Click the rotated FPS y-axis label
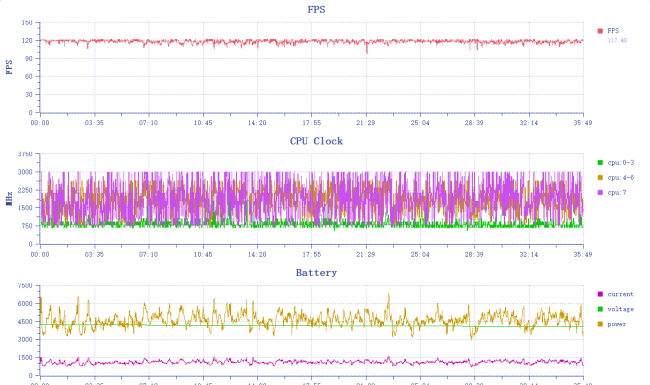Screen dimensions: 650x385 (x=9, y=67)
